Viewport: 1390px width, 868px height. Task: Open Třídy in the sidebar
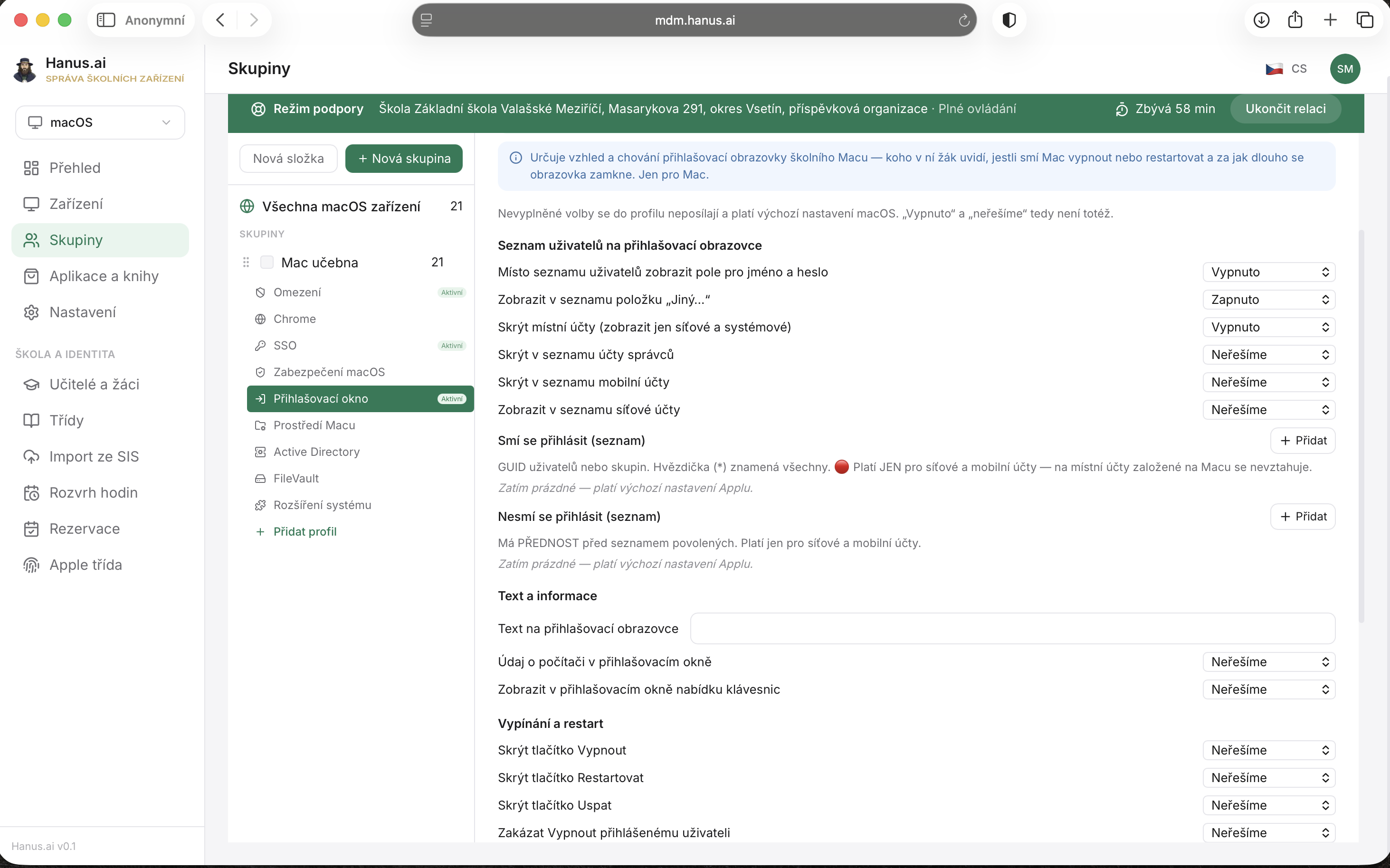100,420
